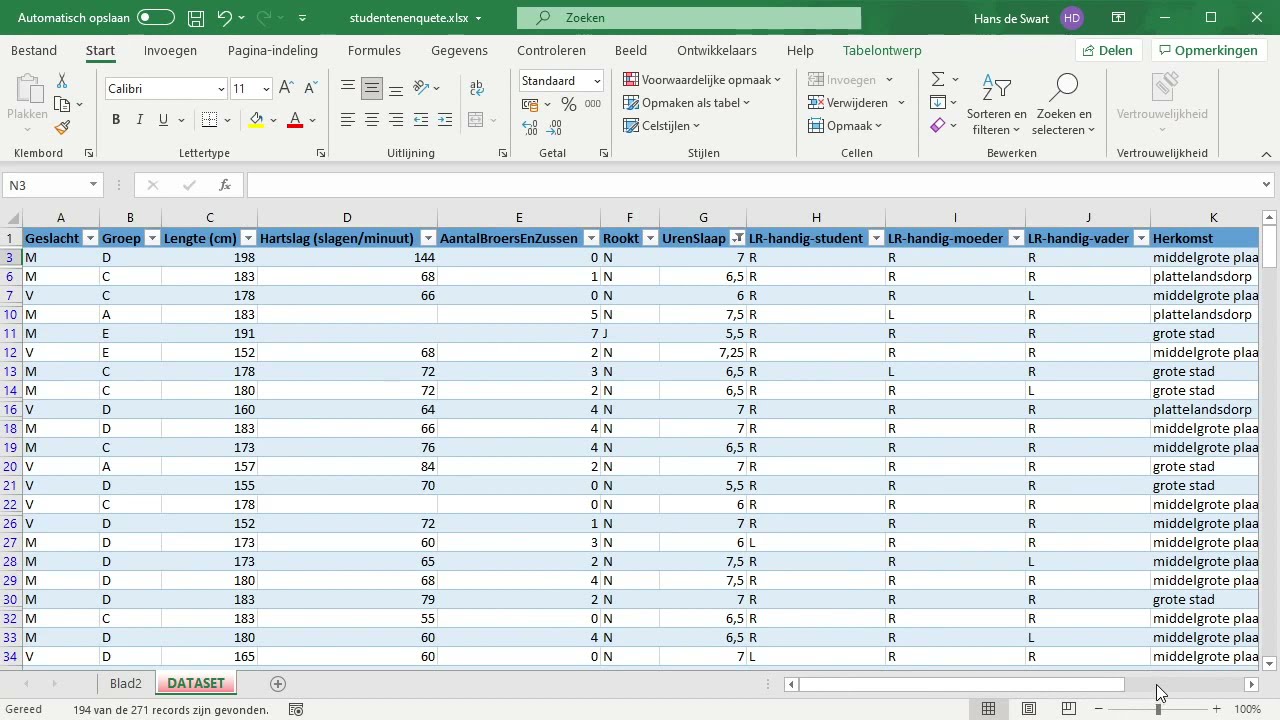Click the Percent style icon
This screenshot has height=720, width=1280.
(569, 104)
